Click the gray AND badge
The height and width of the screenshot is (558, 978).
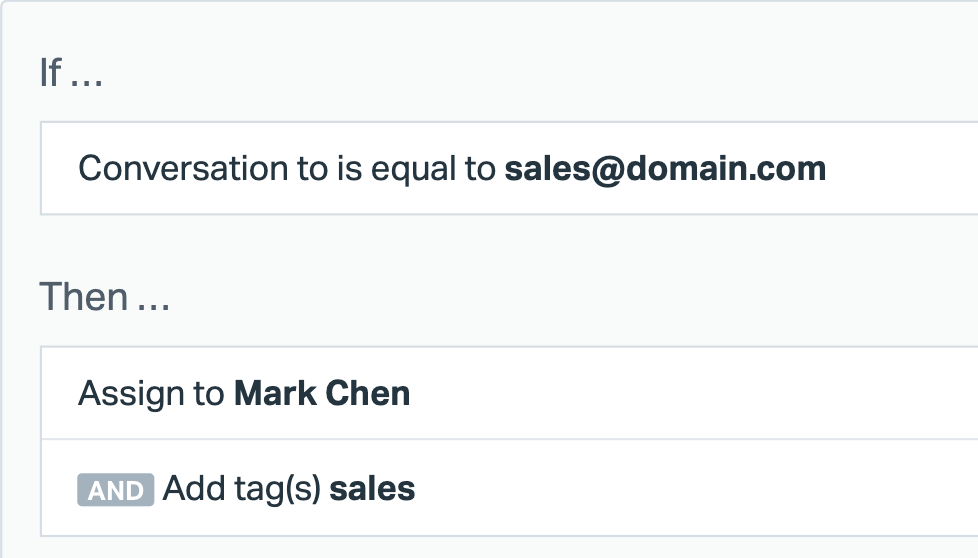pos(116,490)
